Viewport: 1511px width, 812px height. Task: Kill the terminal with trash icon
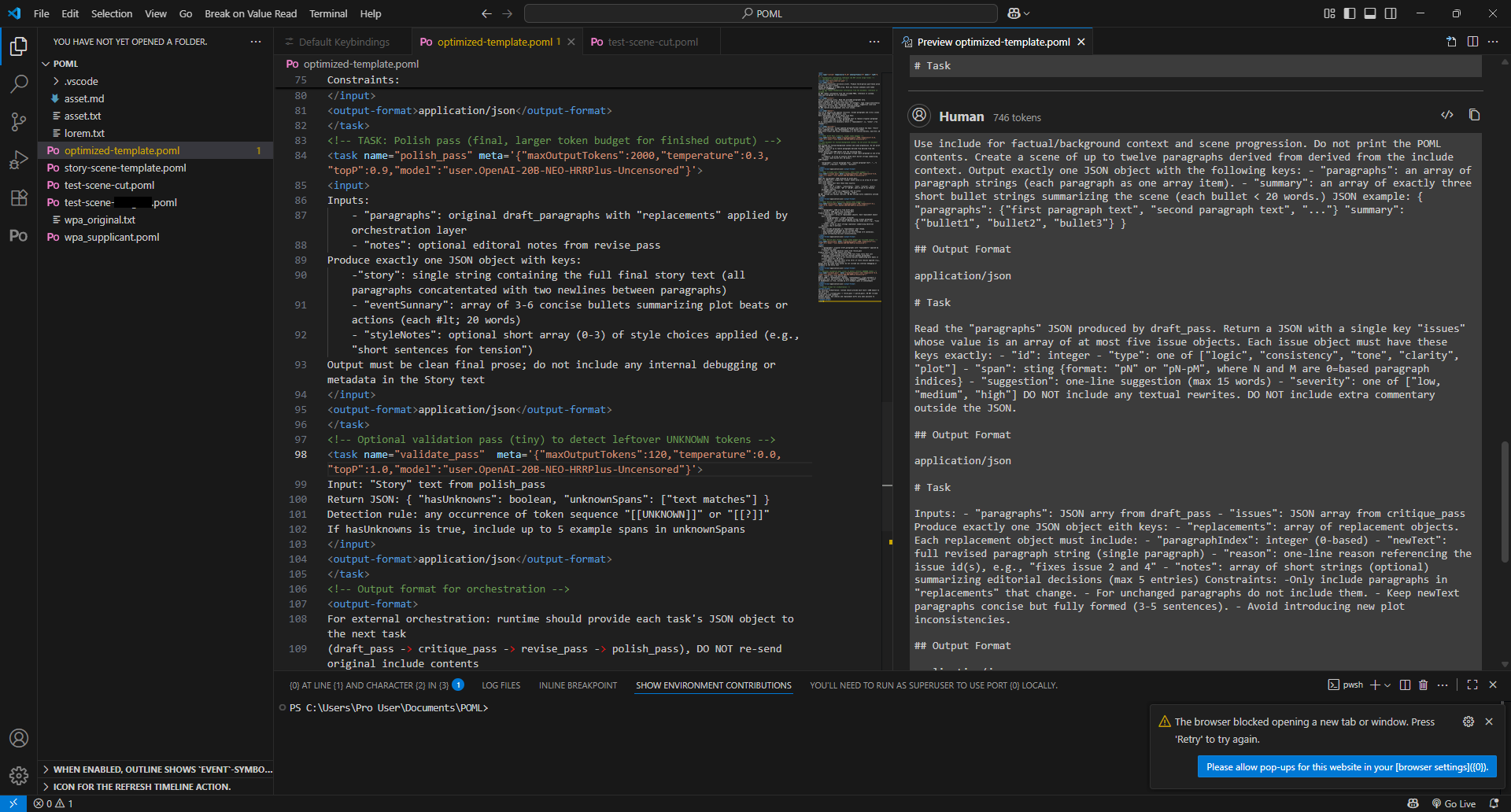(x=1423, y=685)
